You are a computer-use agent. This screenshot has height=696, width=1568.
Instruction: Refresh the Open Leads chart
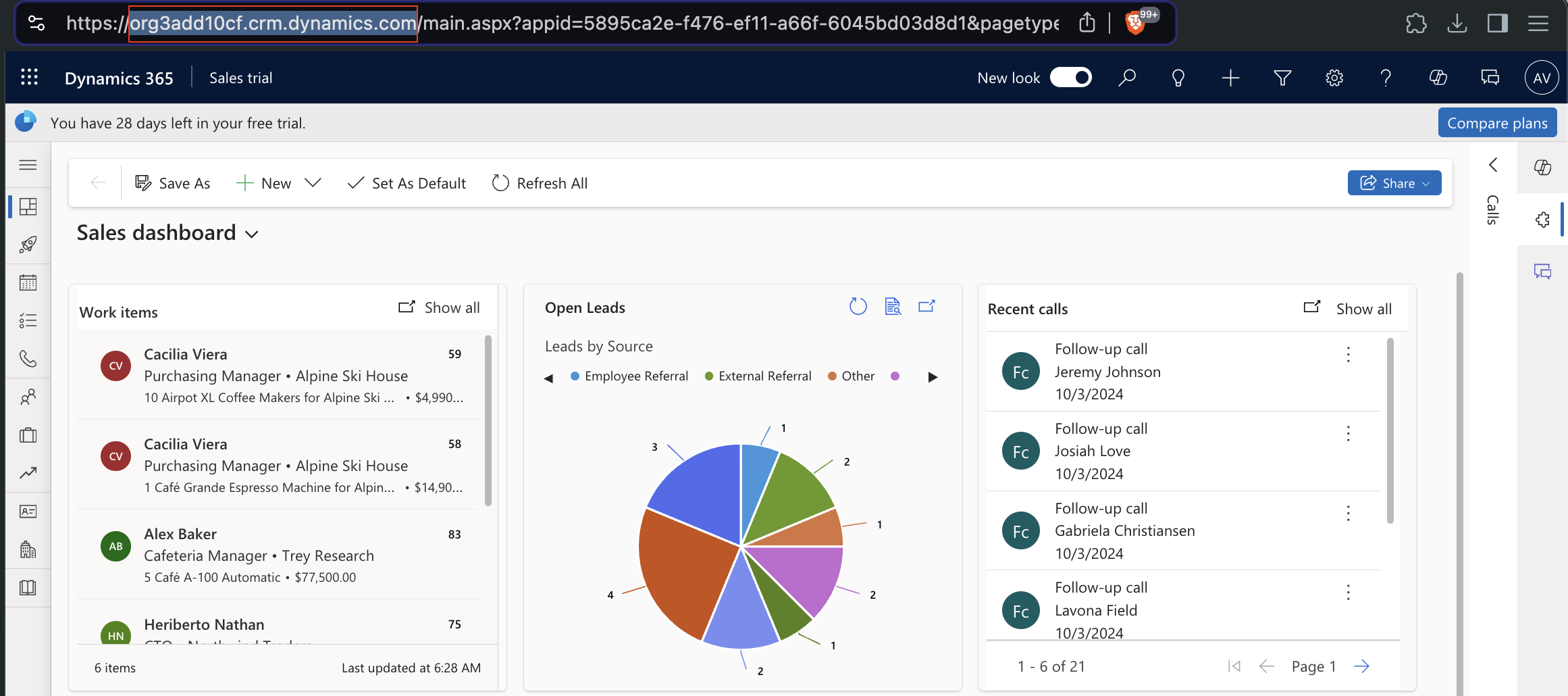coord(858,307)
